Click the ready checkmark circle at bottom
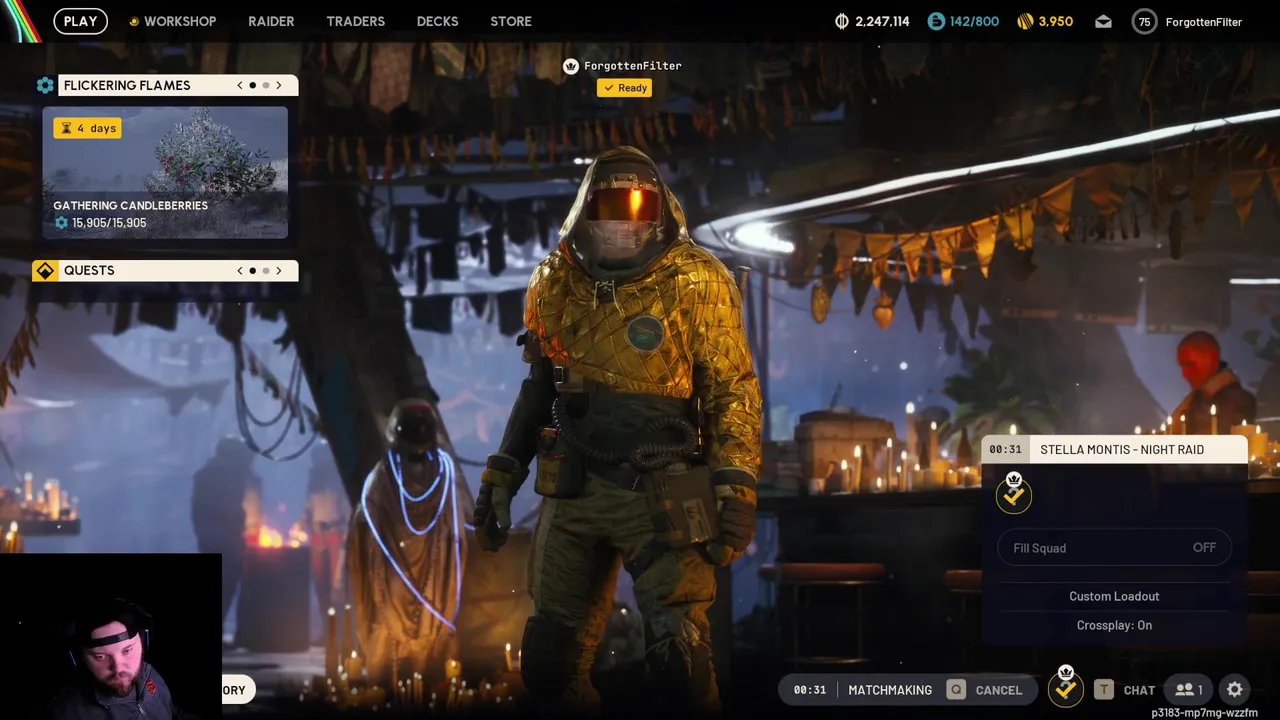Viewport: 1280px width, 720px height. [1066, 688]
